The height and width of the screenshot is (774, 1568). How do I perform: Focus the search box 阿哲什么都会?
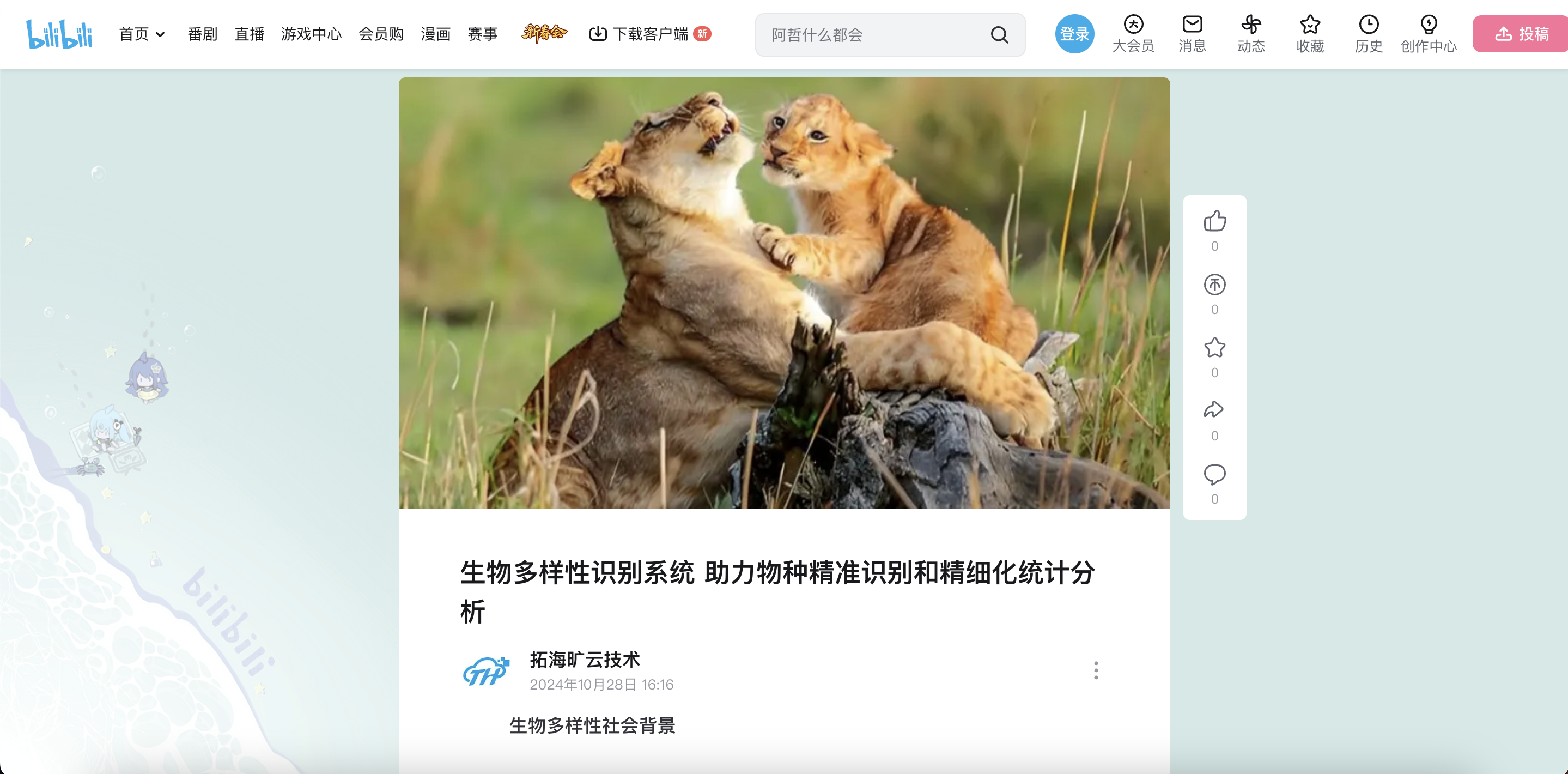877,35
